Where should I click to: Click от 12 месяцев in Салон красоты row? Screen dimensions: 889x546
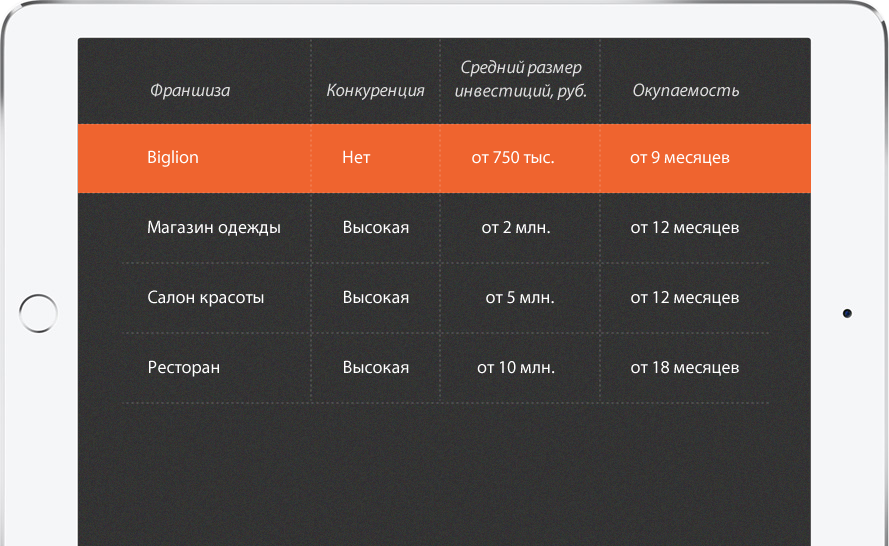tap(685, 298)
